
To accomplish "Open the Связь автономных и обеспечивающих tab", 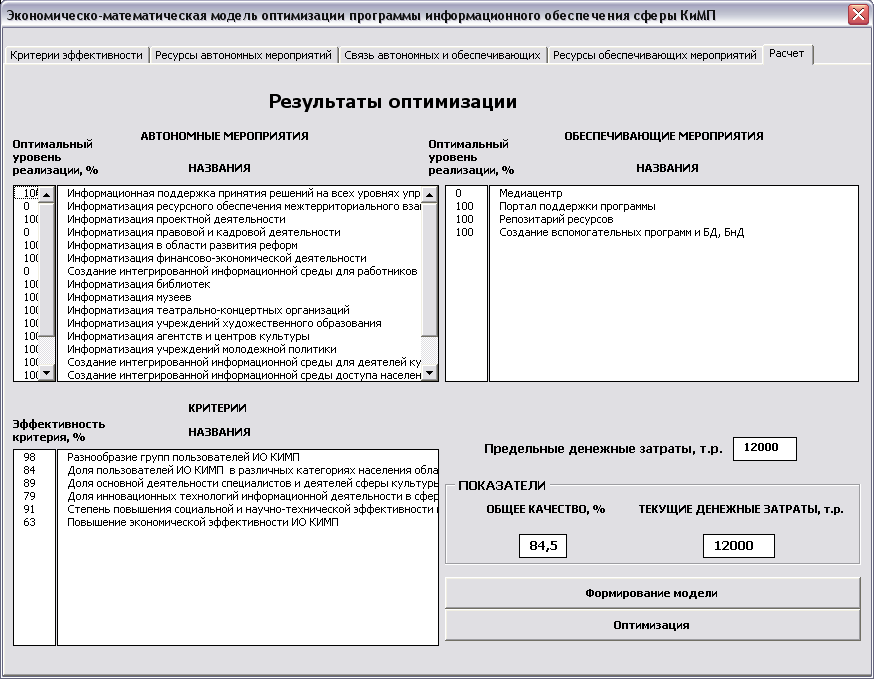I will [x=442, y=55].
